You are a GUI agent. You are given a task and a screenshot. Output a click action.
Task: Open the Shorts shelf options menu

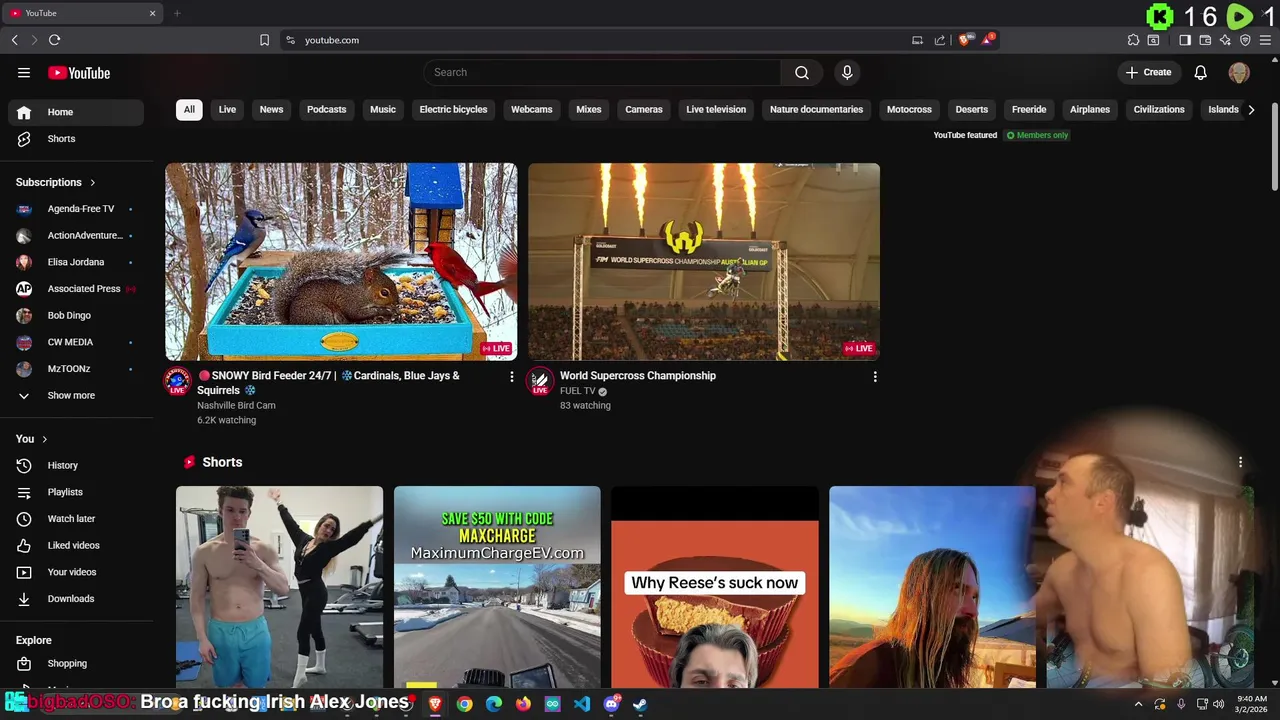[x=1240, y=462]
